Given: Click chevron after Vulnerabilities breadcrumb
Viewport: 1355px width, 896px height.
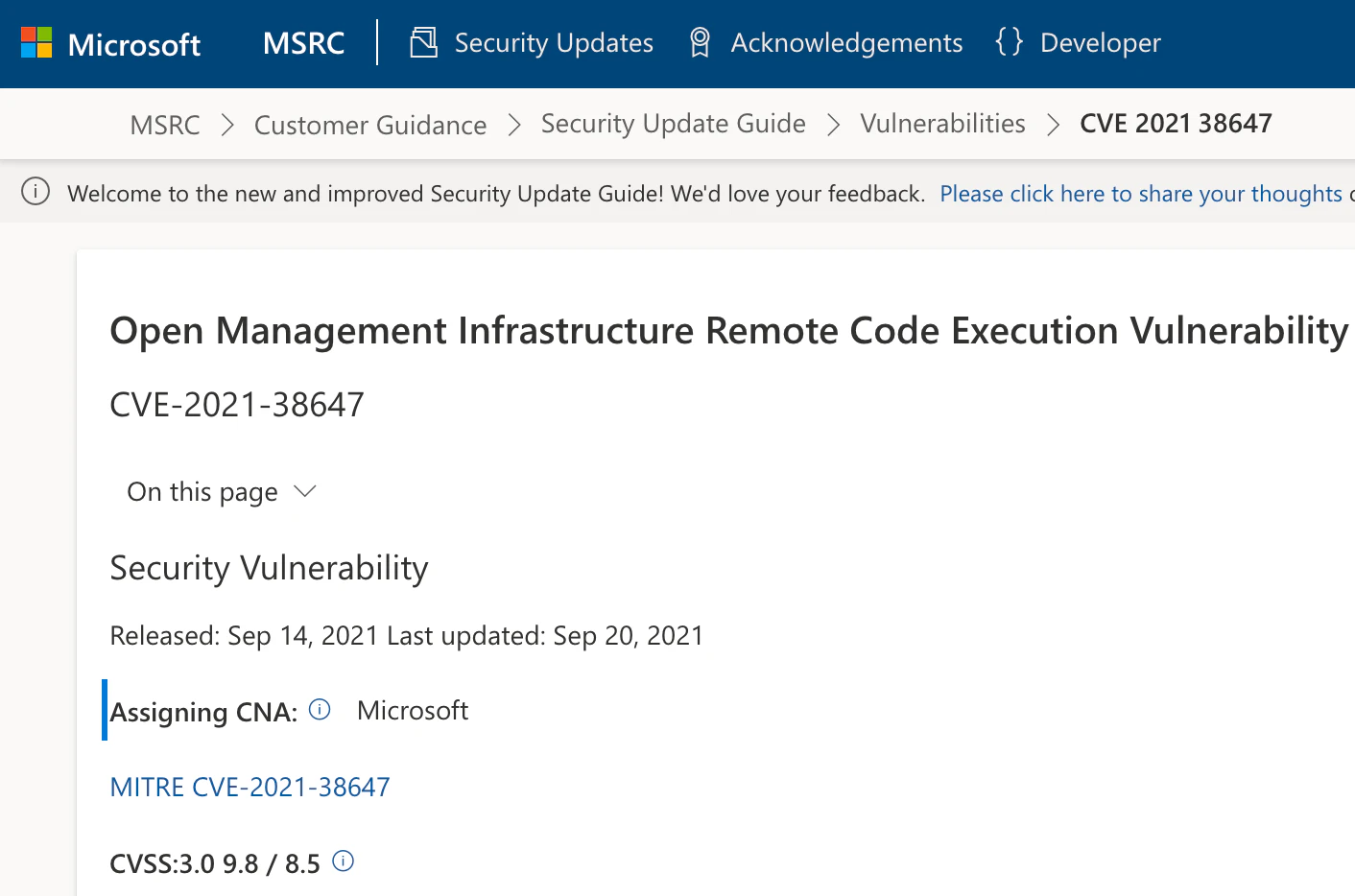Looking at the screenshot, I should (1053, 125).
